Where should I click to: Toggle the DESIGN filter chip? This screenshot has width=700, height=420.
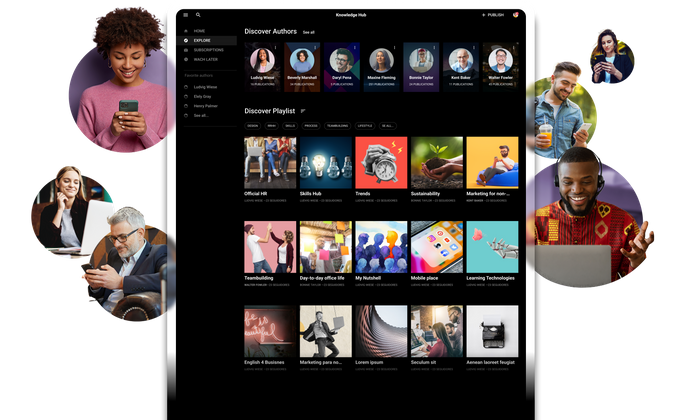pyautogui.click(x=252, y=126)
